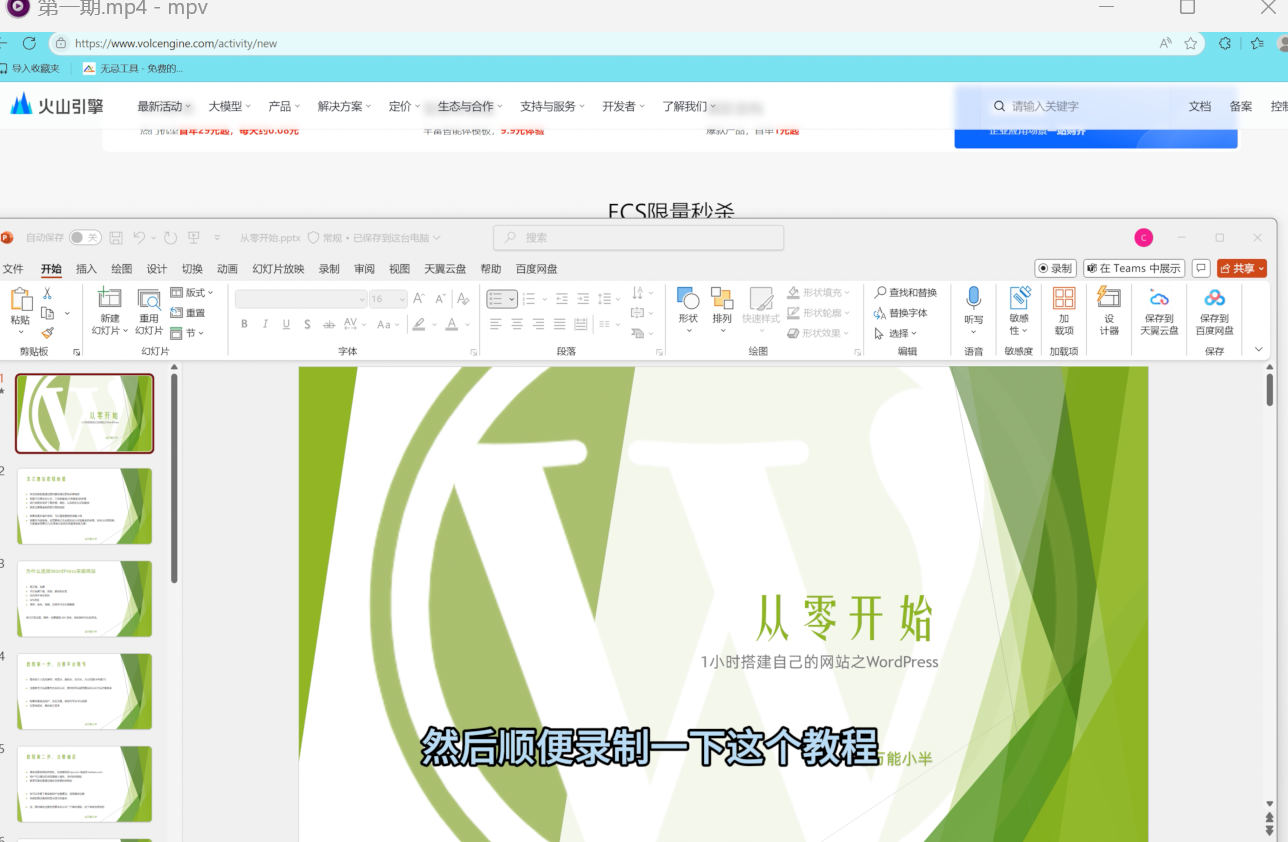Click the New Slide (新建幻灯片) icon

point(110,298)
